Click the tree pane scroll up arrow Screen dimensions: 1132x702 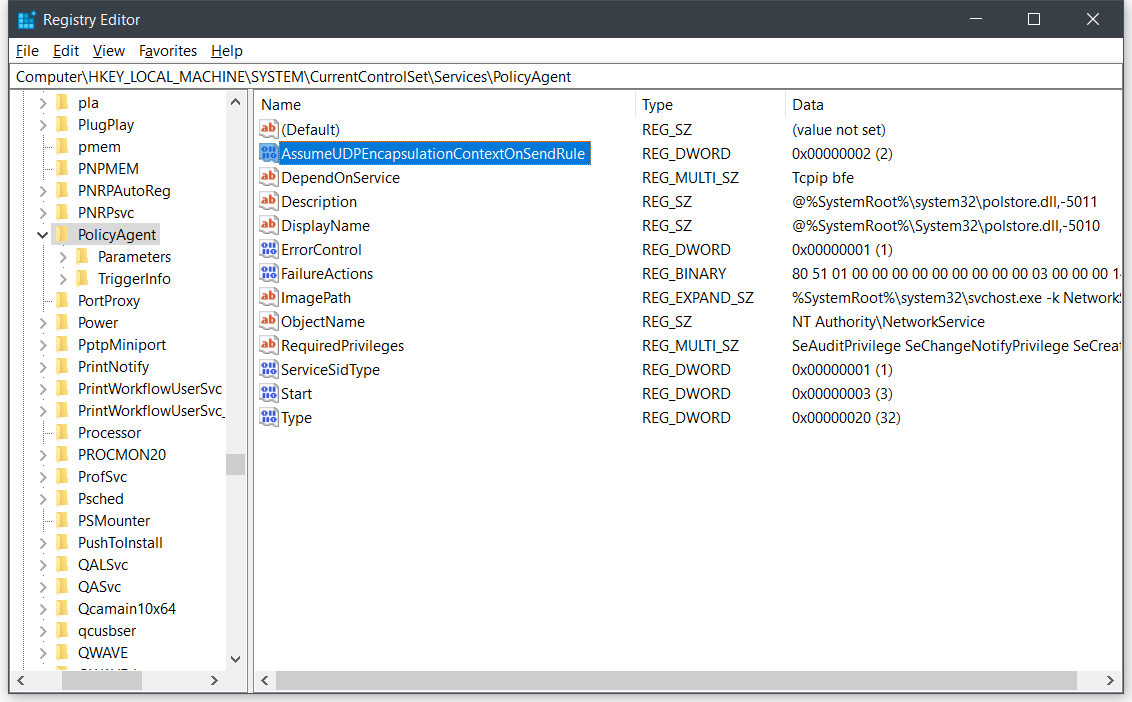pyautogui.click(x=235, y=102)
